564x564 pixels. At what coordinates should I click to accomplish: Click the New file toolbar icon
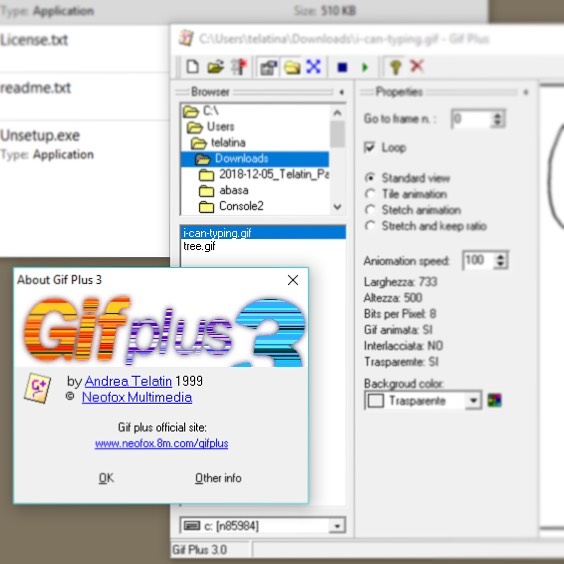click(x=192, y=67)
